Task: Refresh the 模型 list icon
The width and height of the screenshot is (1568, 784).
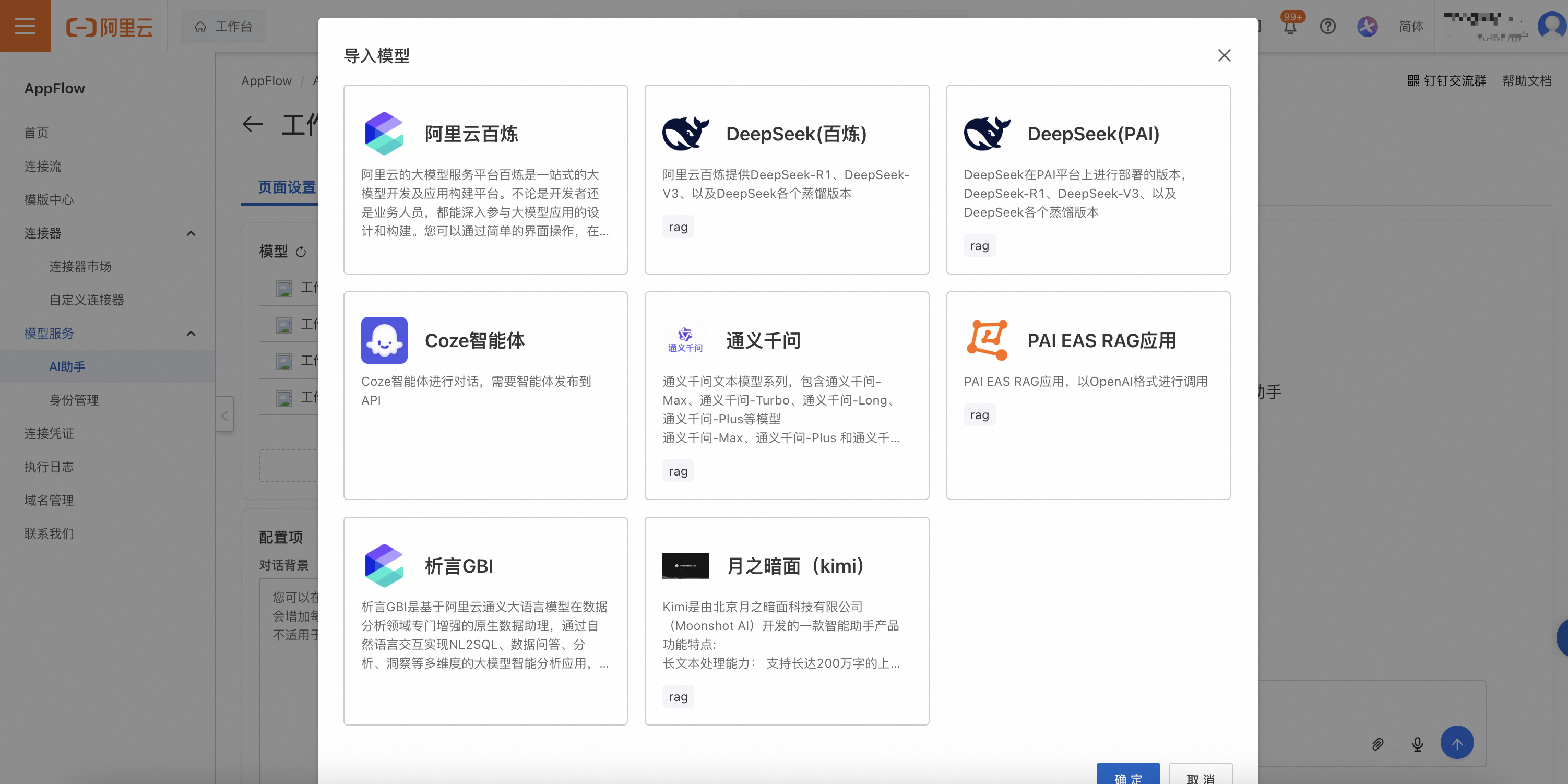Action: tap(301, 252)
